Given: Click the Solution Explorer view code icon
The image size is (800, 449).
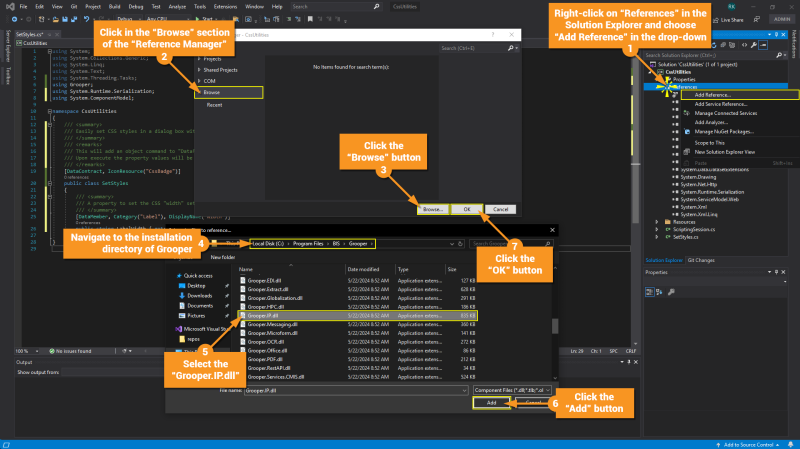Looking at the screenshot, I should point(744,45).
